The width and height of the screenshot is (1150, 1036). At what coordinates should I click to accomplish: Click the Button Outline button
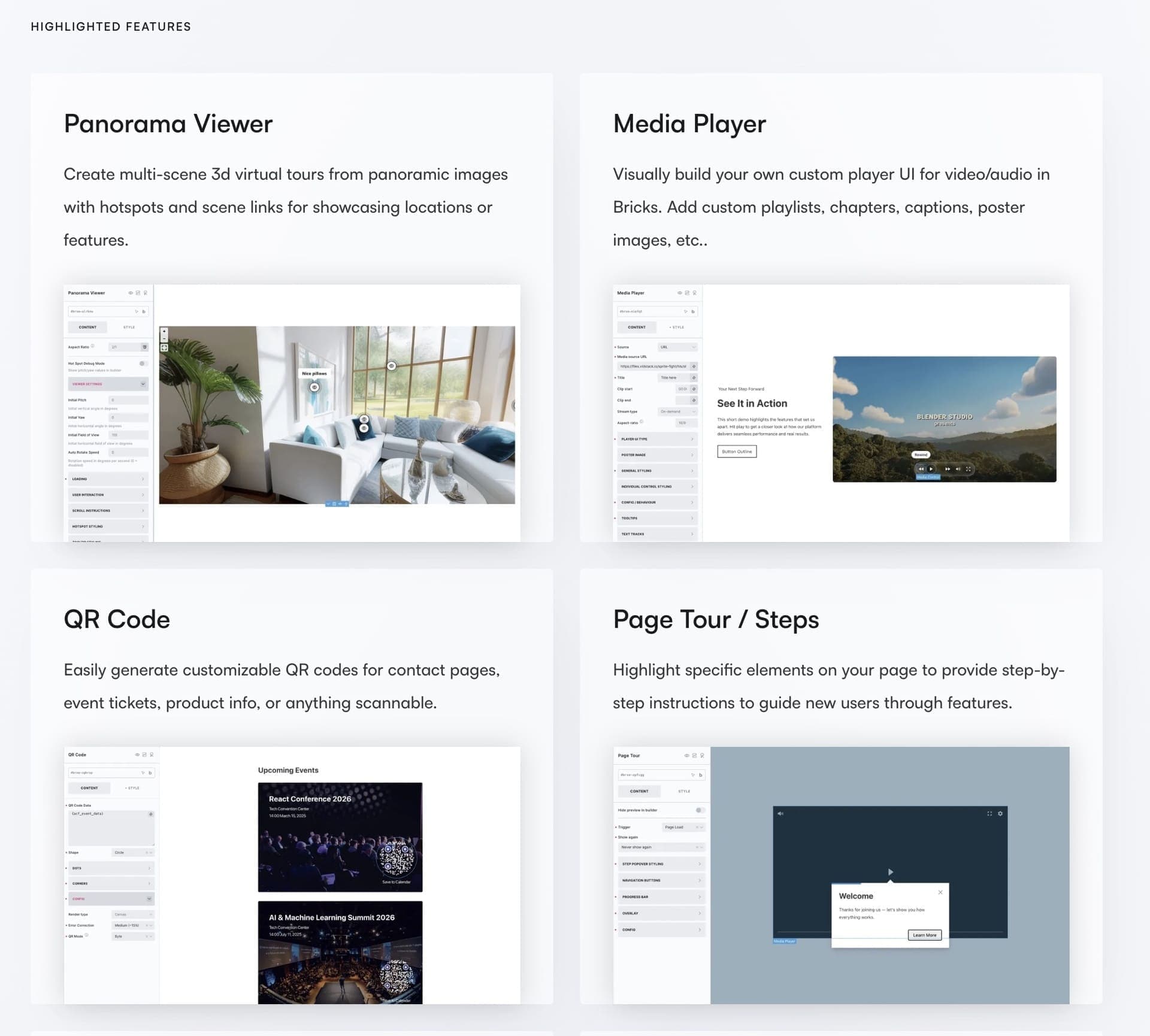click(x=737, y=452)
